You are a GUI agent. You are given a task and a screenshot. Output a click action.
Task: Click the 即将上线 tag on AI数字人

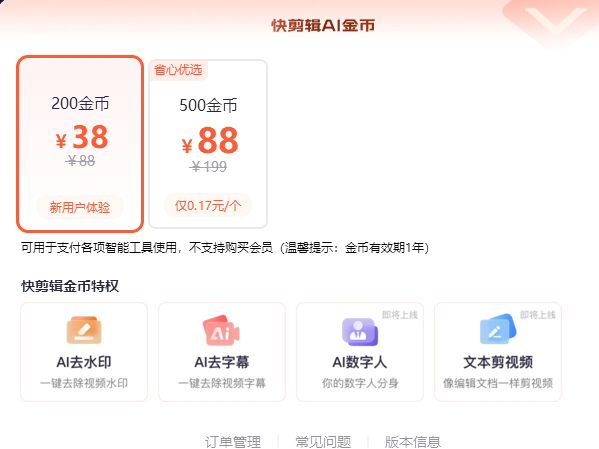coord(400,315)
